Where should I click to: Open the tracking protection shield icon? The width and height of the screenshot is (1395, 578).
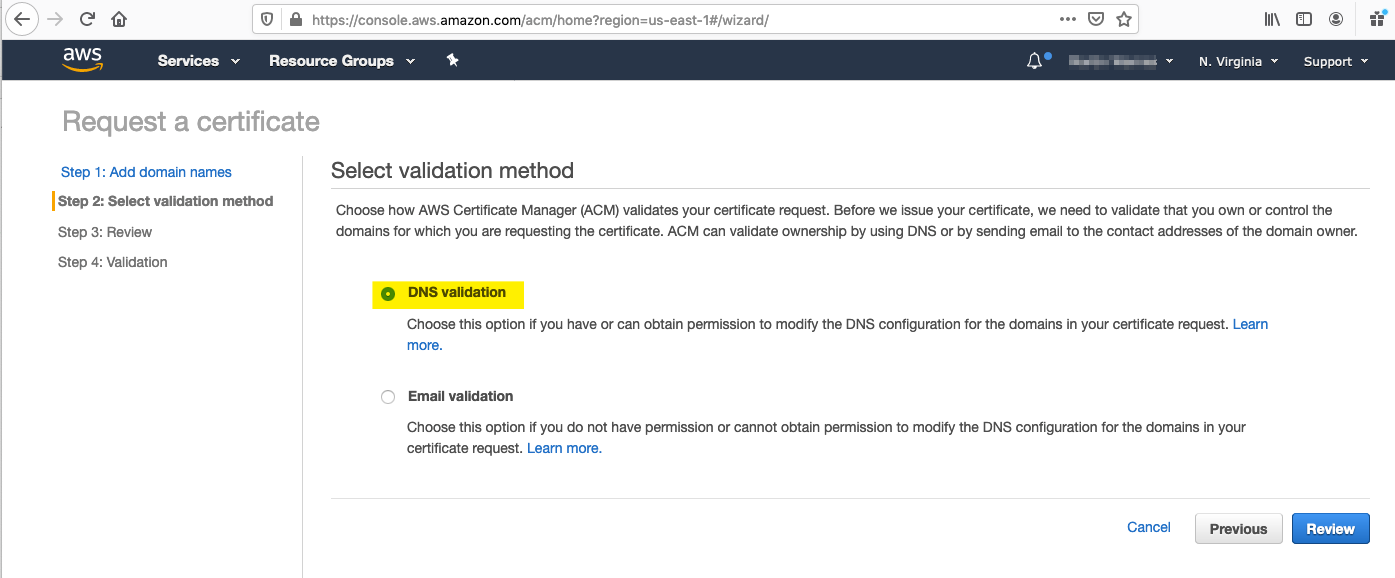point(267,19)
